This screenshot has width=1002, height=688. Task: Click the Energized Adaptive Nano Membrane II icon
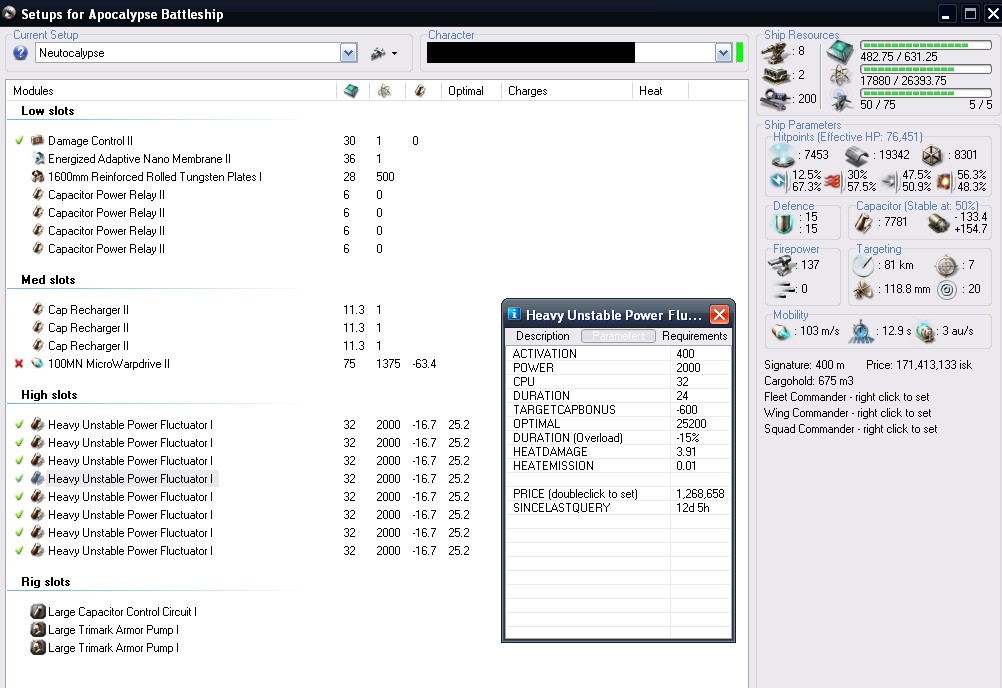[x=38, y=158]
